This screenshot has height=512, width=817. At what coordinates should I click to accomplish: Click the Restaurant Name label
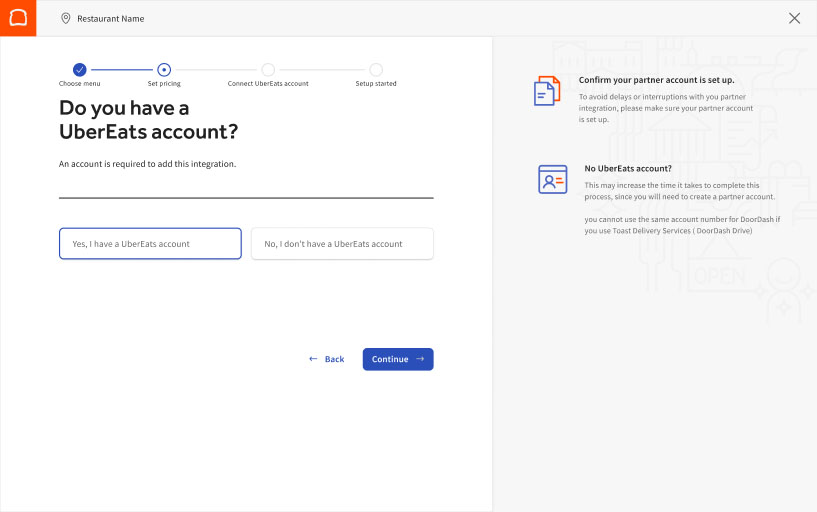[x=111, y=18]
